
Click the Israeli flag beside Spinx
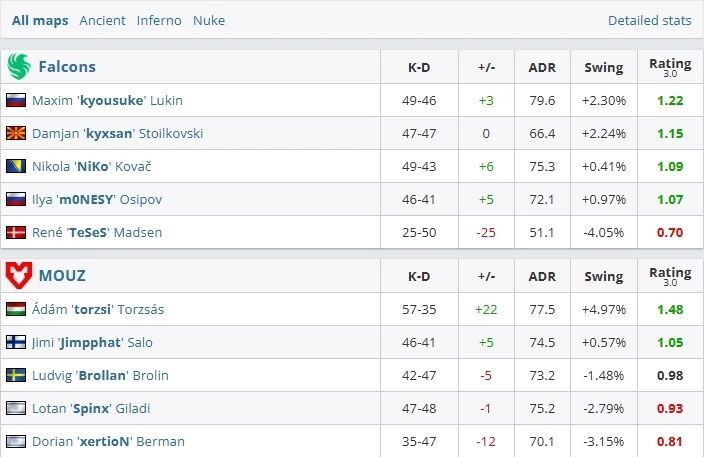pyautogui.click(x=16, y=408)
